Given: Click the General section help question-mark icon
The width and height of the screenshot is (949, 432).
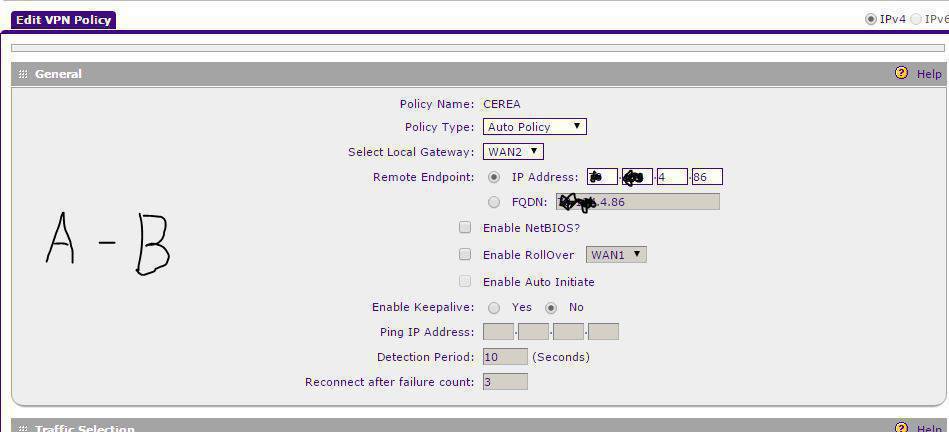Looking at the screenshot, I should [901, 73].
